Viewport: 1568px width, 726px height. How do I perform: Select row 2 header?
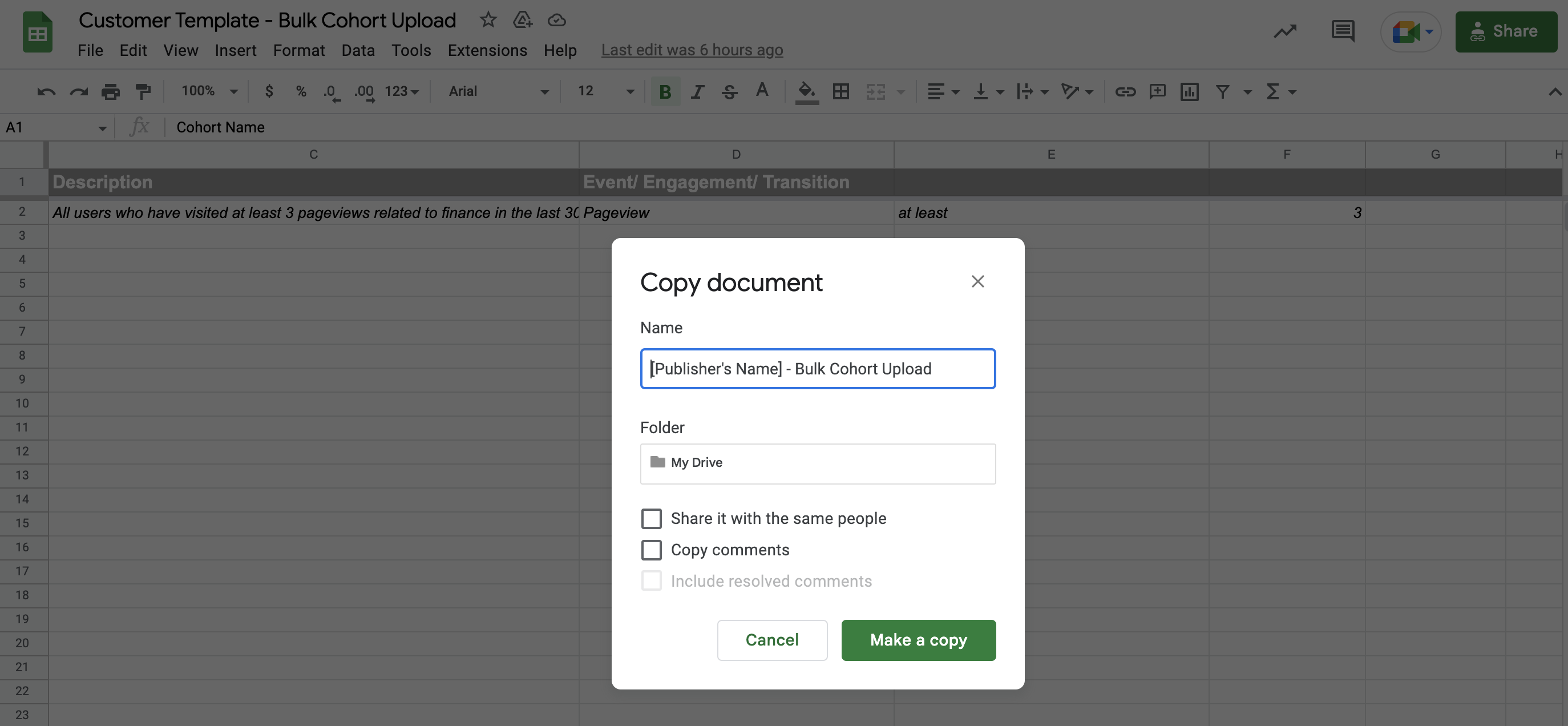[22, 212]
